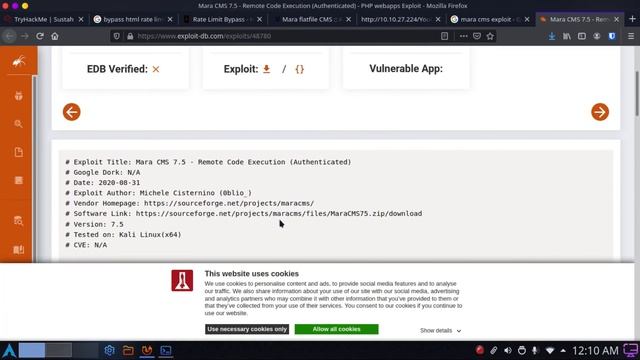Close the TryHackMe Sustah tab
This screenshot has width=640, height=360.
[x=81, y=19]
